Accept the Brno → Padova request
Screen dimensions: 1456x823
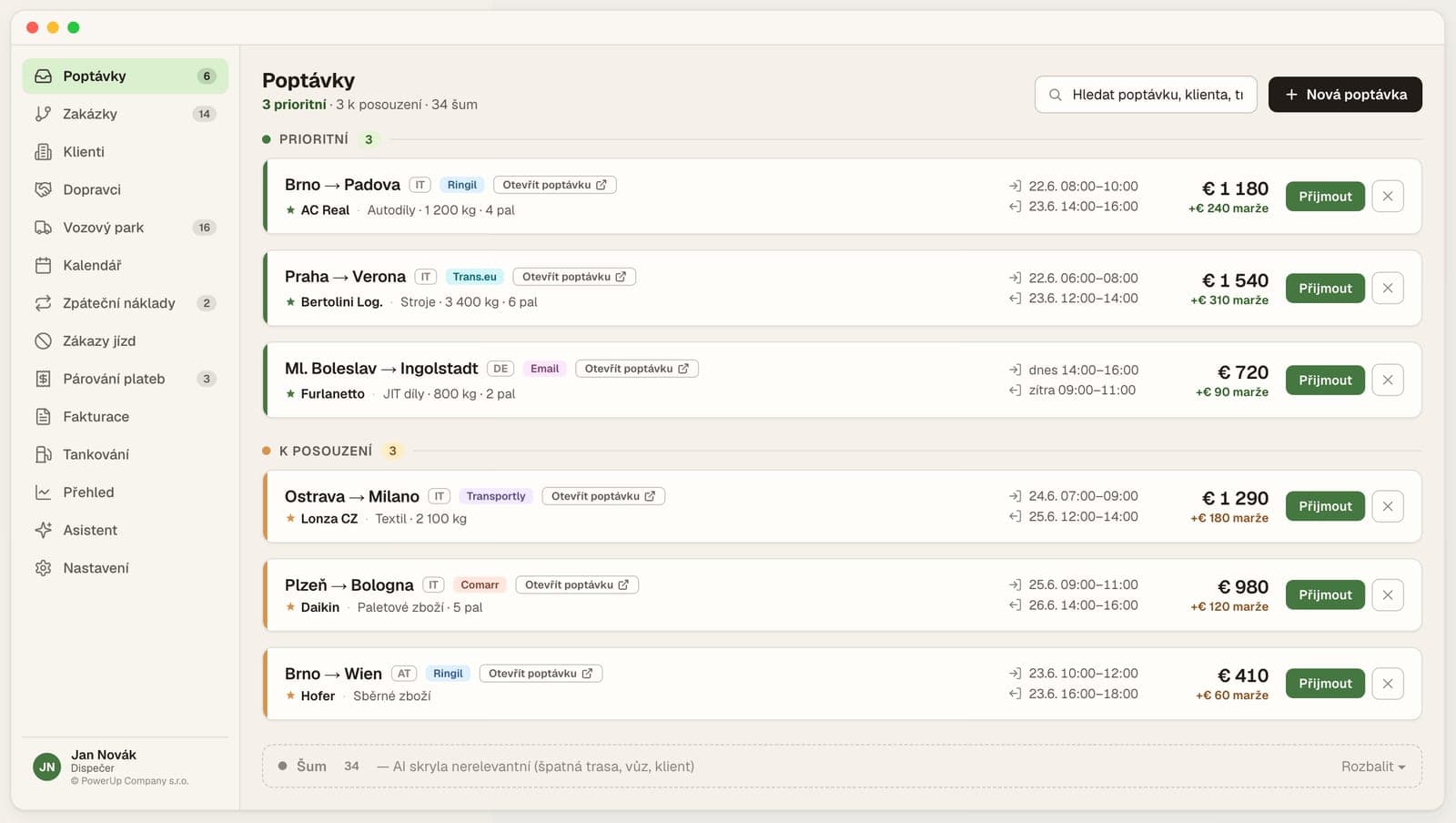(x=1325, y=196)
